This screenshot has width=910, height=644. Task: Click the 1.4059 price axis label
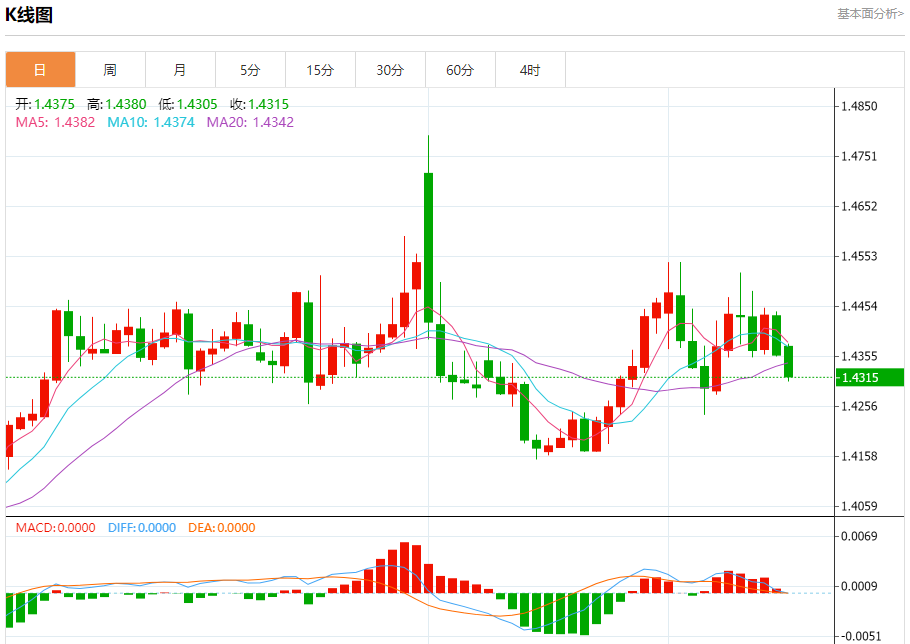coord(860,506)
